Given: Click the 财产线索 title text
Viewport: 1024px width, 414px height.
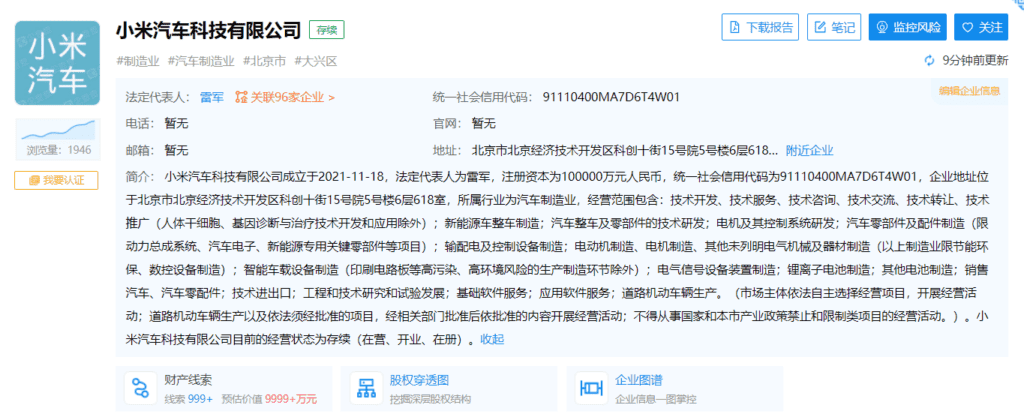Looking at the screenshot, I should click(x=187, y=381).
